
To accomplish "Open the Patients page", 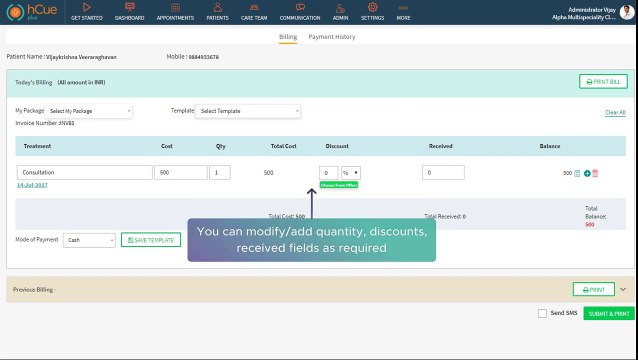I will point(217,11).
